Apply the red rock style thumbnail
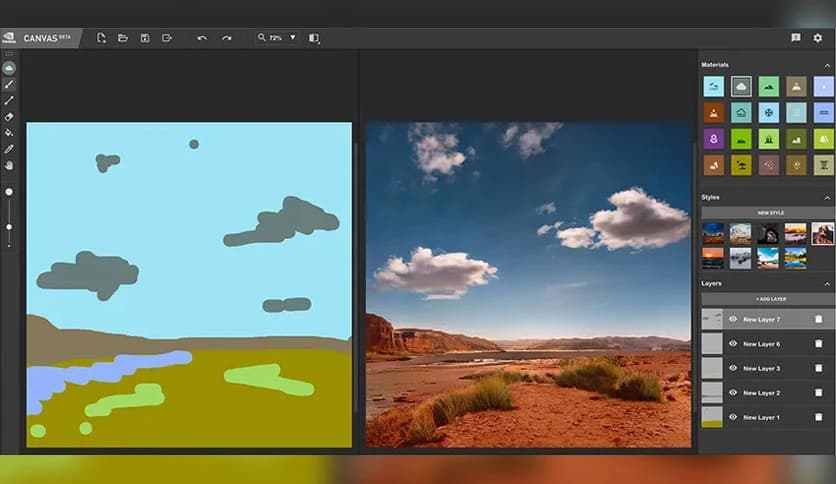The image size is (836, 484). pos(823,233)
